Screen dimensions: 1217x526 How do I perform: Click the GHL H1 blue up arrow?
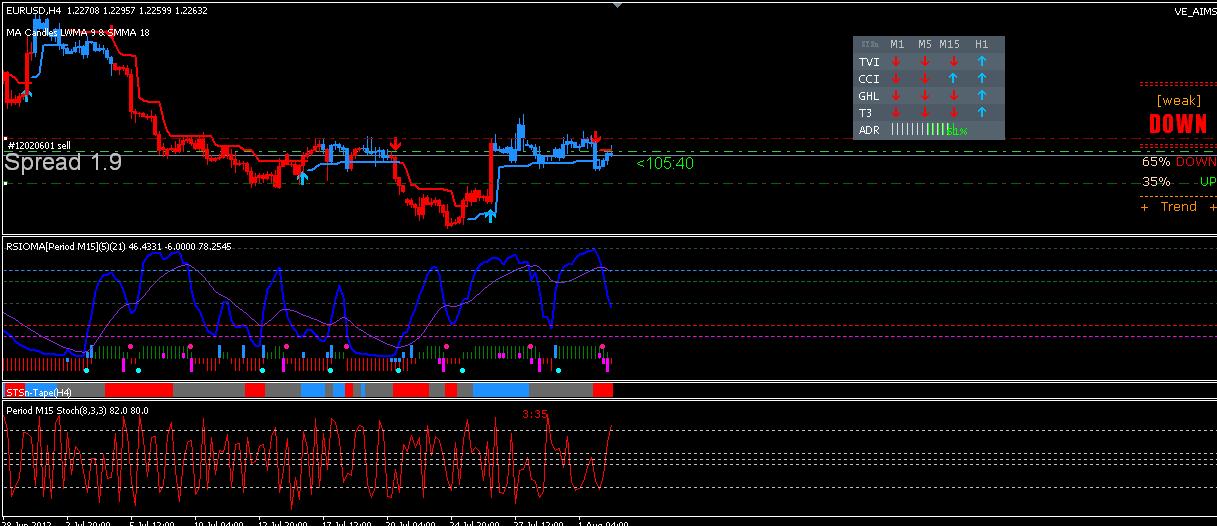[982, 96]
